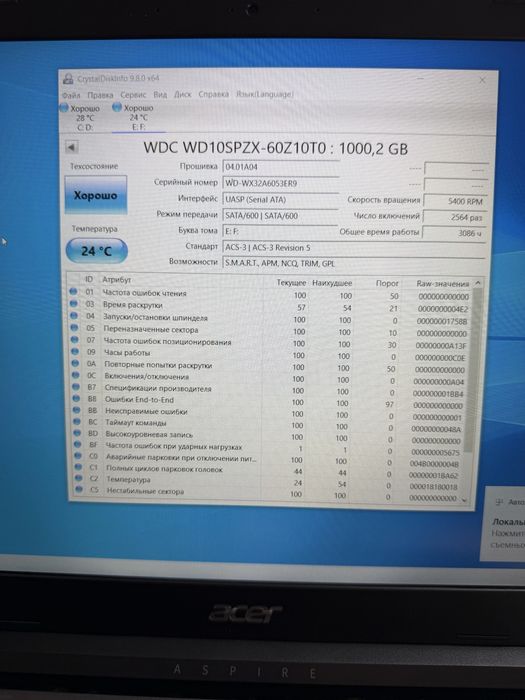Open the Диск menu
The image size is (525, 700).
(182, 95)
